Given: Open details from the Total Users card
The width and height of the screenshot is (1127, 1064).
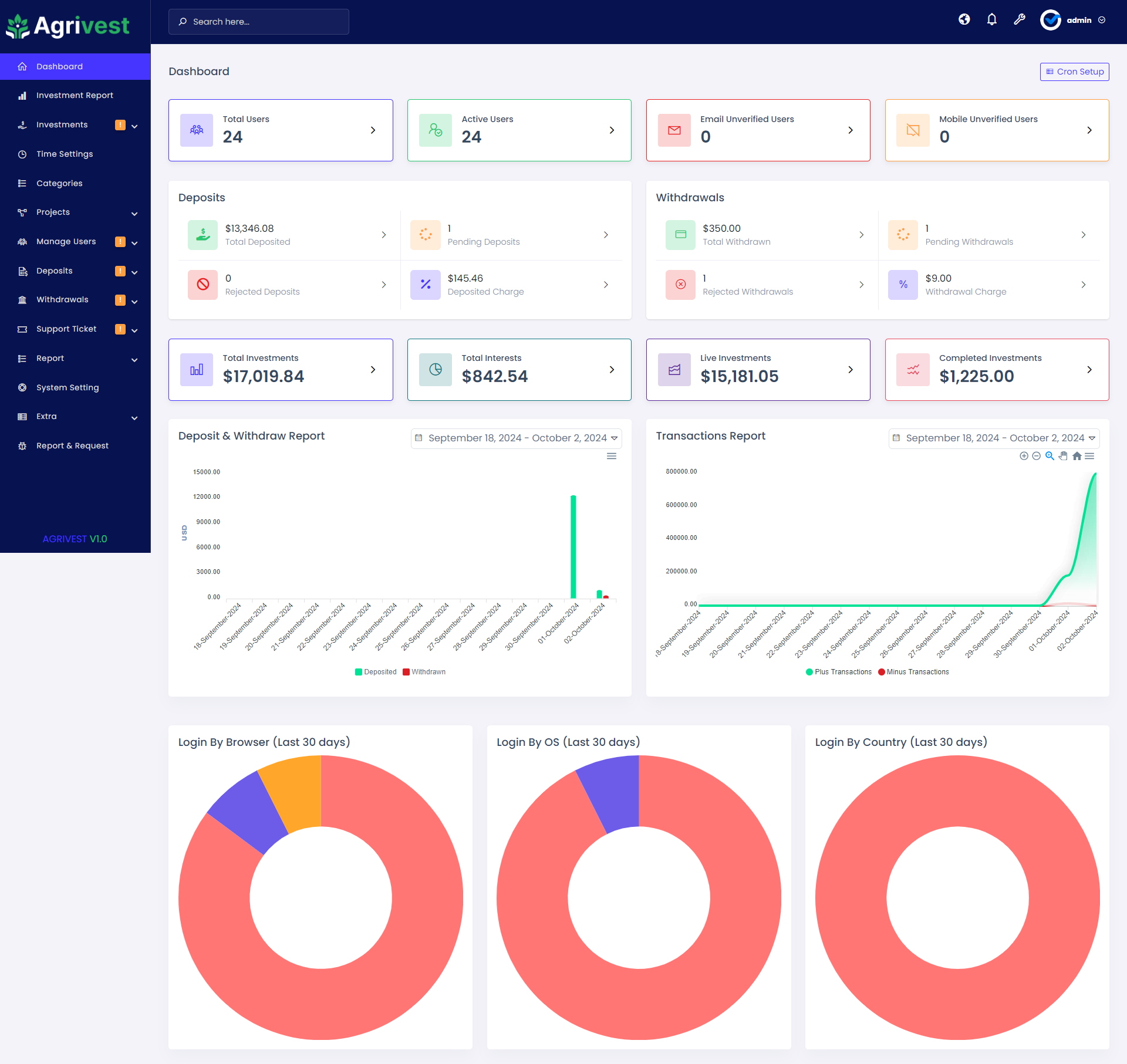Looking at the screenshot, I should point(373,130).
